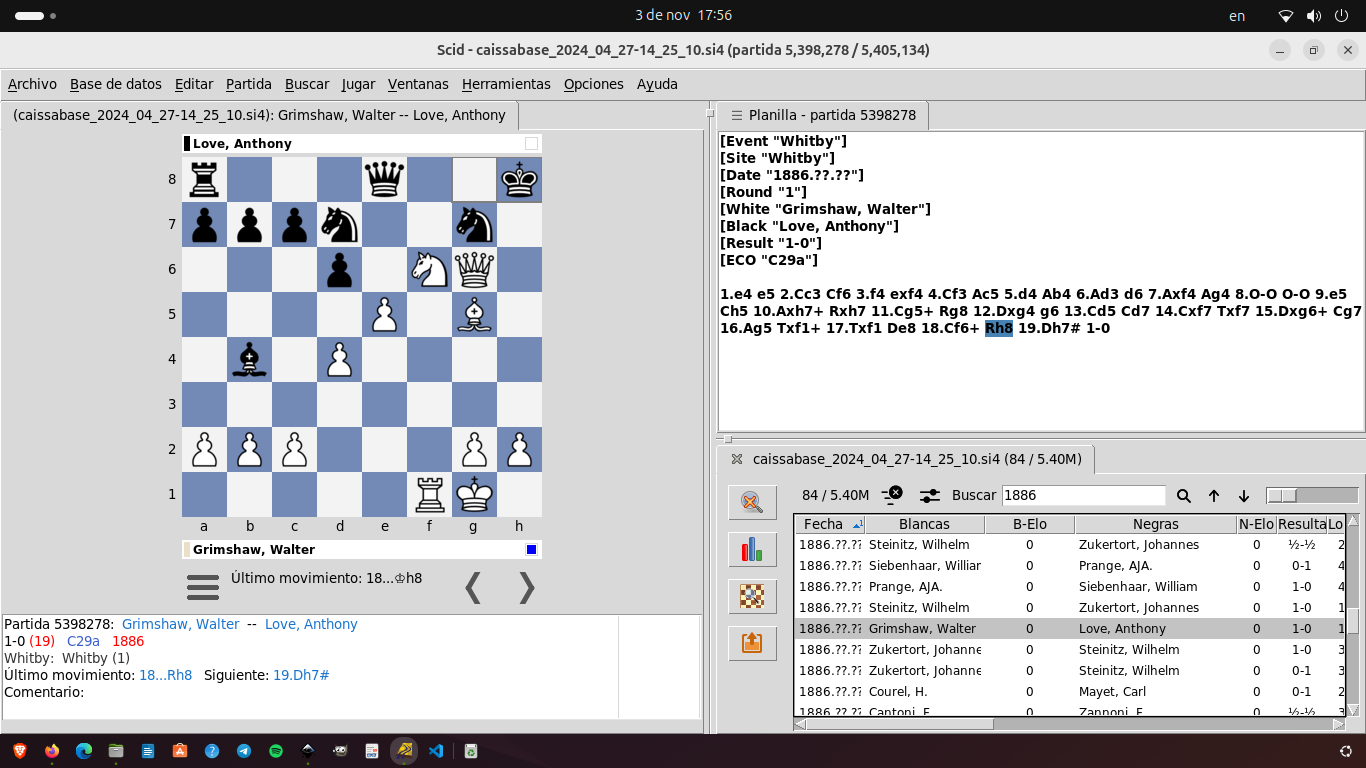1366x768 pixels.
Task: Go to previous move with left arrow
Action: (x=474, y=588)
